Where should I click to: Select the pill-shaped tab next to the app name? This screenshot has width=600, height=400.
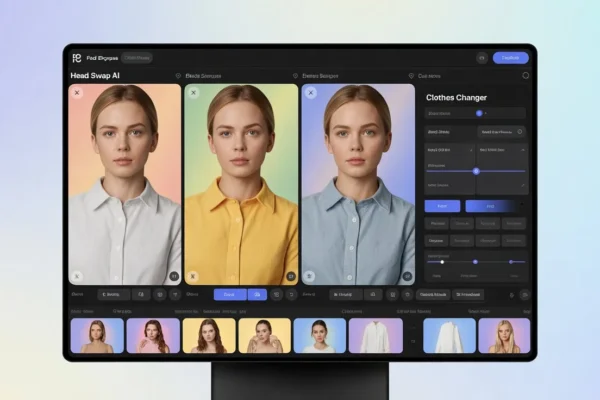(x=137, y=58)
